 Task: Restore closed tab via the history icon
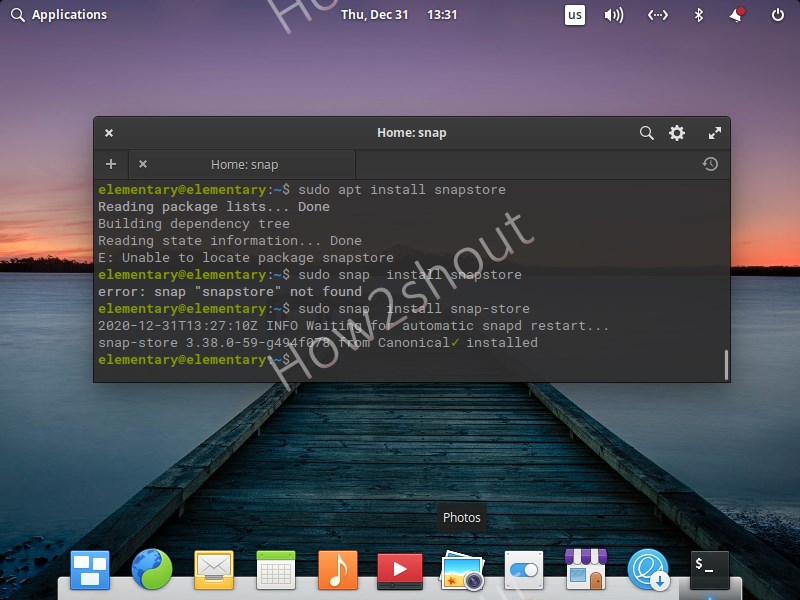710,164
